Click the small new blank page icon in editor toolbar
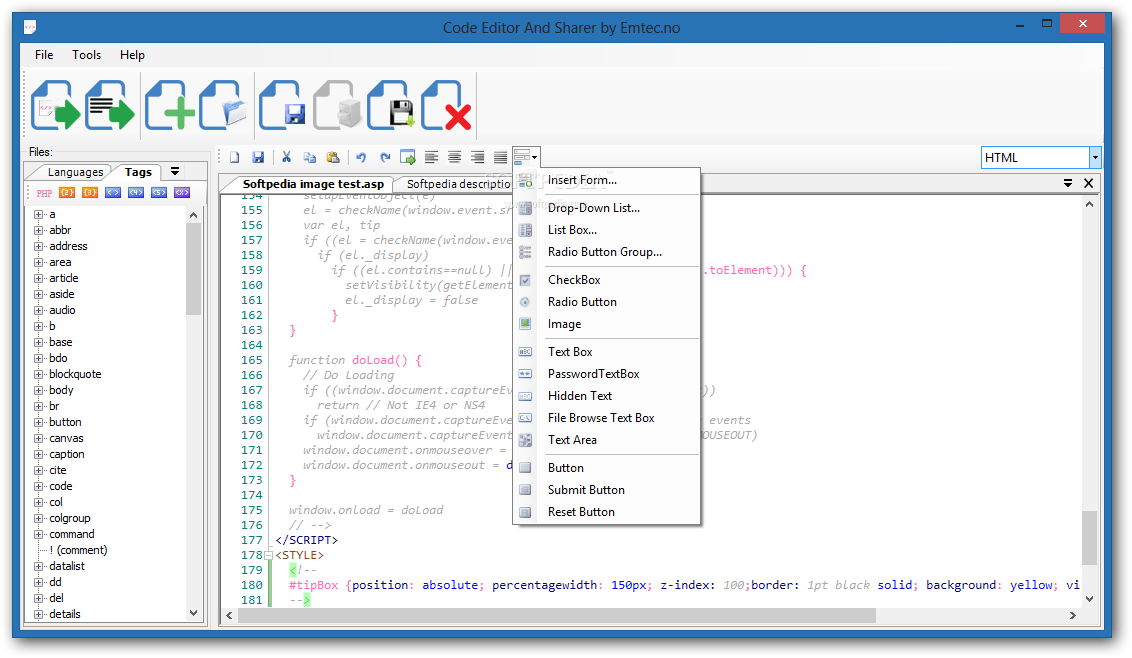The image size is (1132, 658). click(x=235, y=157)
